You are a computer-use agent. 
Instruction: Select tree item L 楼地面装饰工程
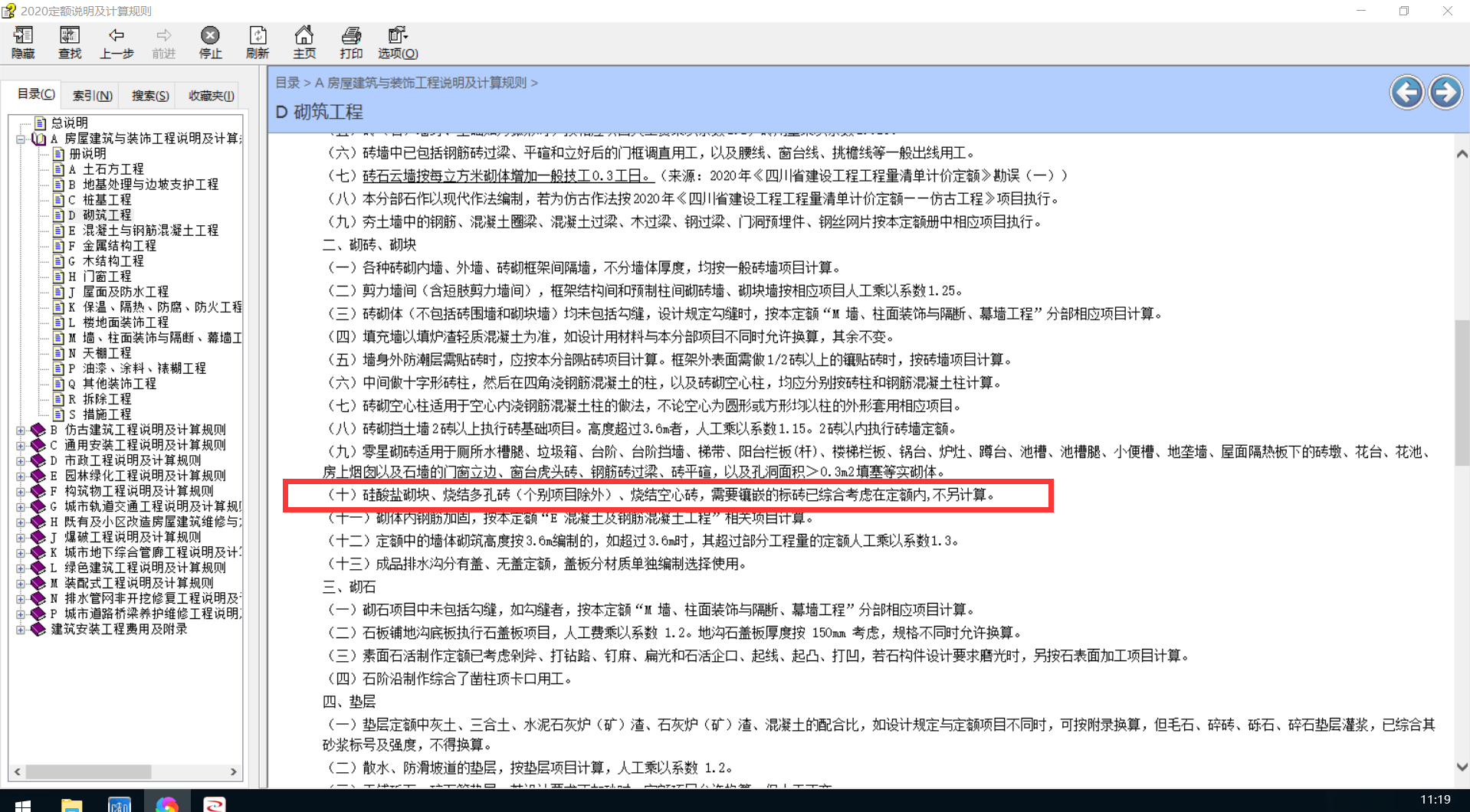(118, 323)
